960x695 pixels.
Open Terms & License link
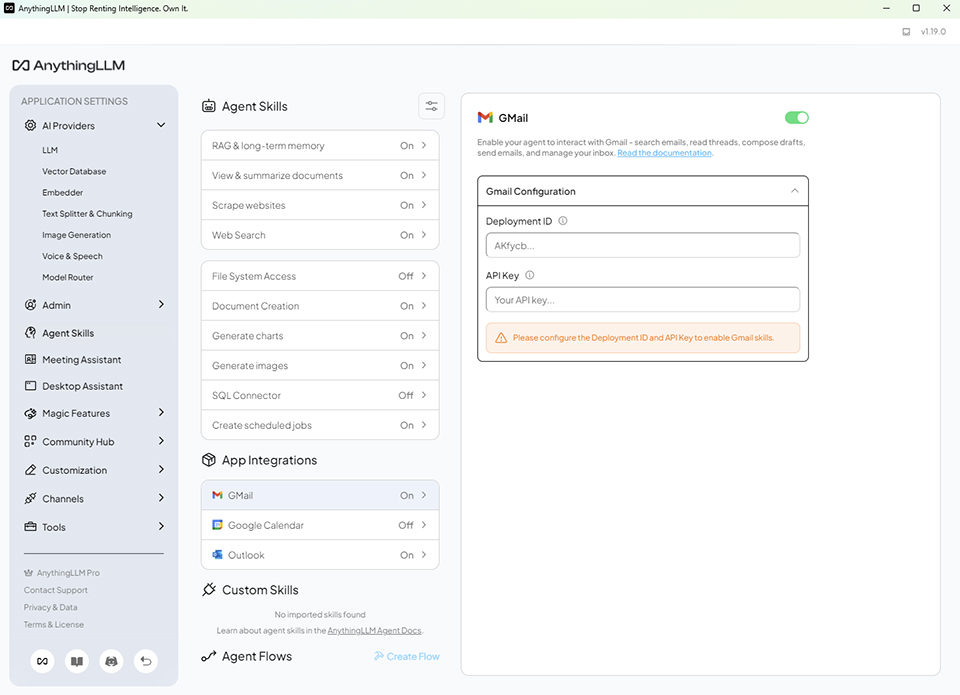pyautogui.click(x=54, y=625)
